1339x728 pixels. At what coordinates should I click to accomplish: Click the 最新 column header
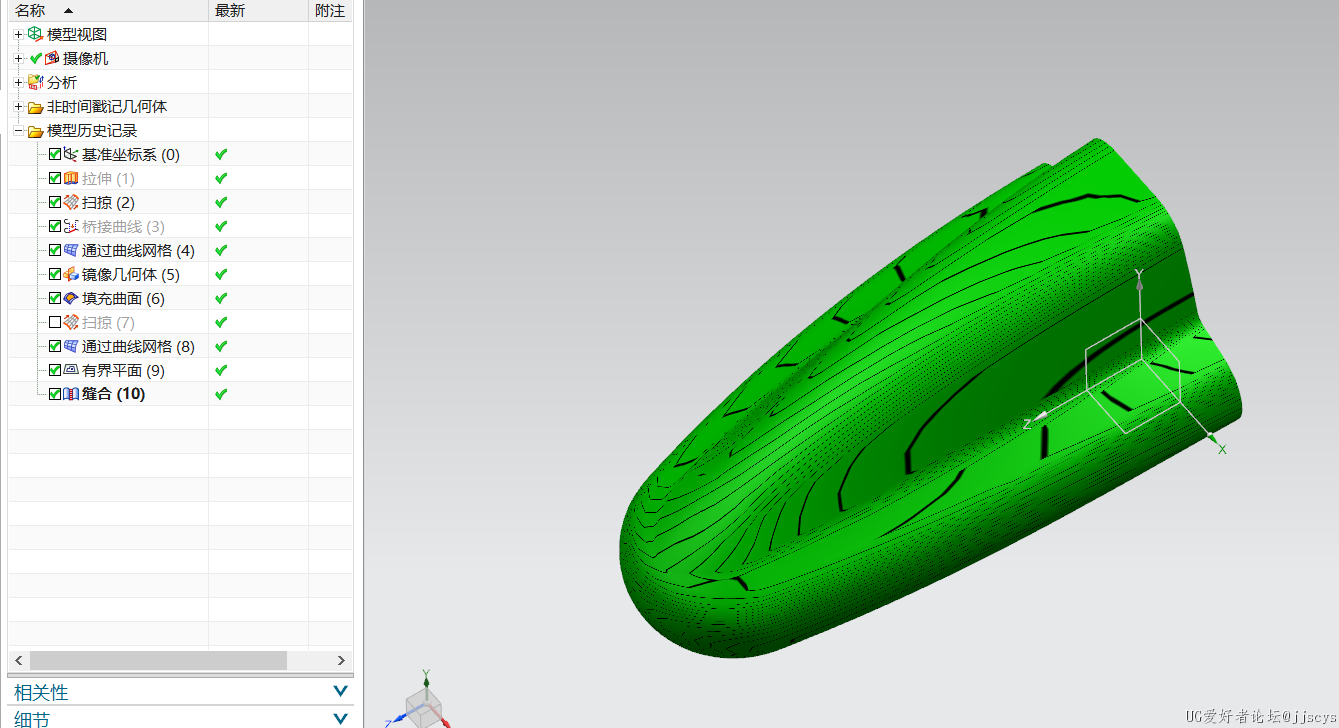click(258, 10)
